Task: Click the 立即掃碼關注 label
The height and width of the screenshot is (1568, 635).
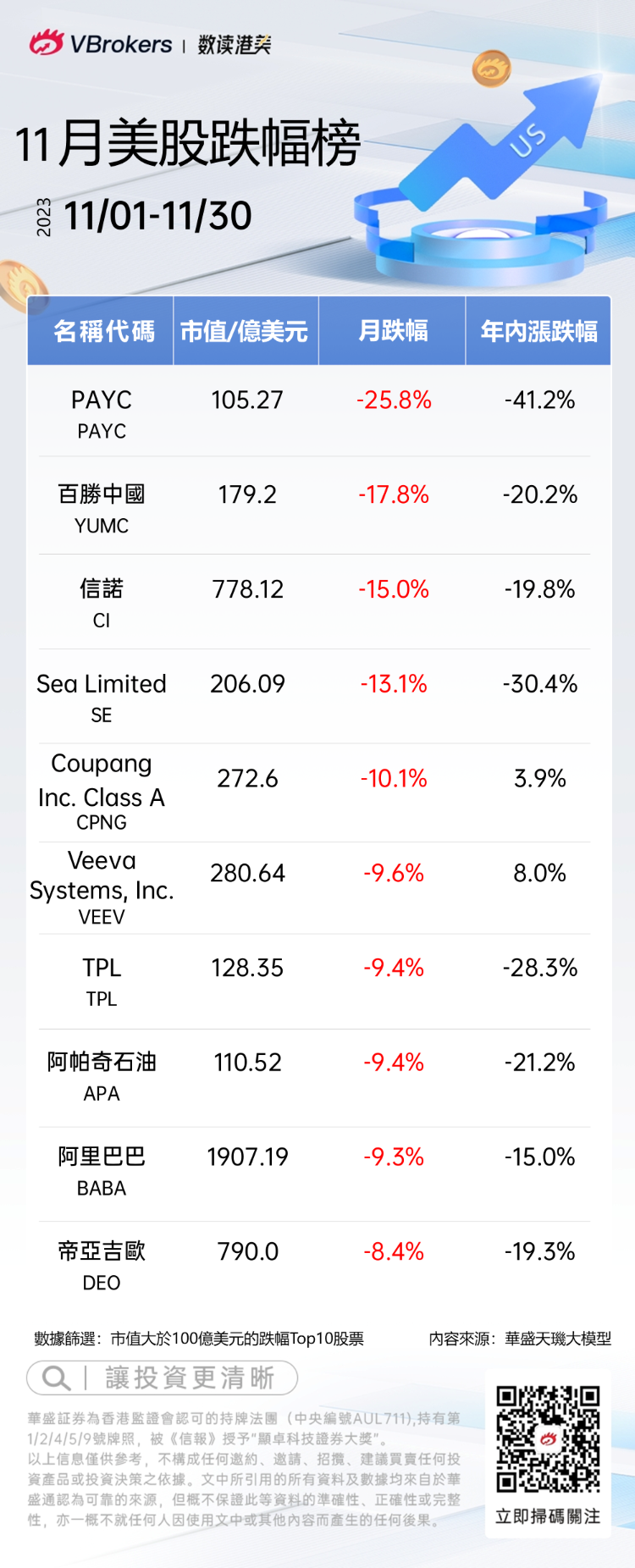Action: tap(548, 1516)
